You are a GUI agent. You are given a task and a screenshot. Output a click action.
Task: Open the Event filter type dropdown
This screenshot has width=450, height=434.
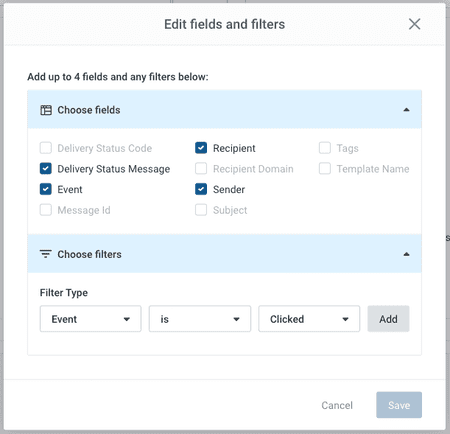click(91, 319)
